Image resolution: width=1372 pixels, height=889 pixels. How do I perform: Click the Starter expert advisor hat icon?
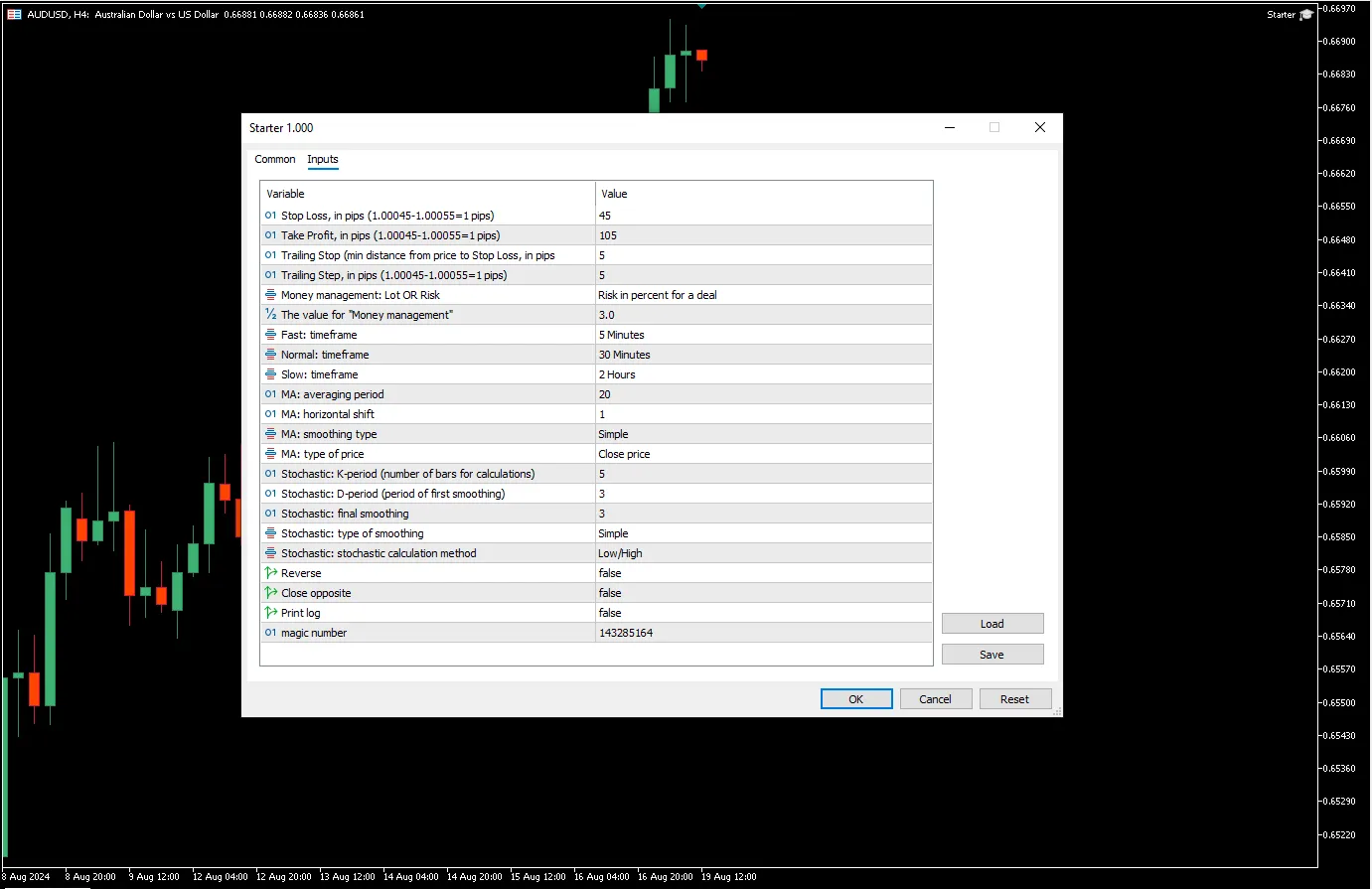[x=1305, y=15]
